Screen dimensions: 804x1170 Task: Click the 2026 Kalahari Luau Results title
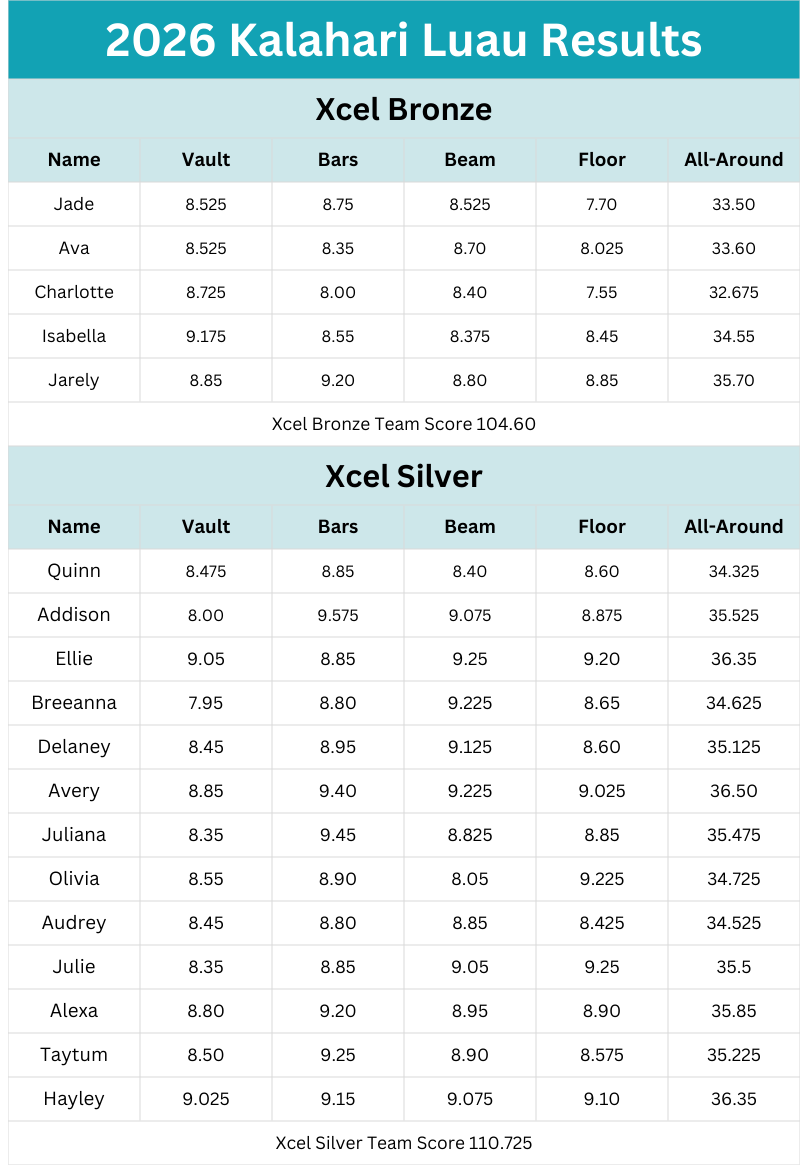click(403, 41)
